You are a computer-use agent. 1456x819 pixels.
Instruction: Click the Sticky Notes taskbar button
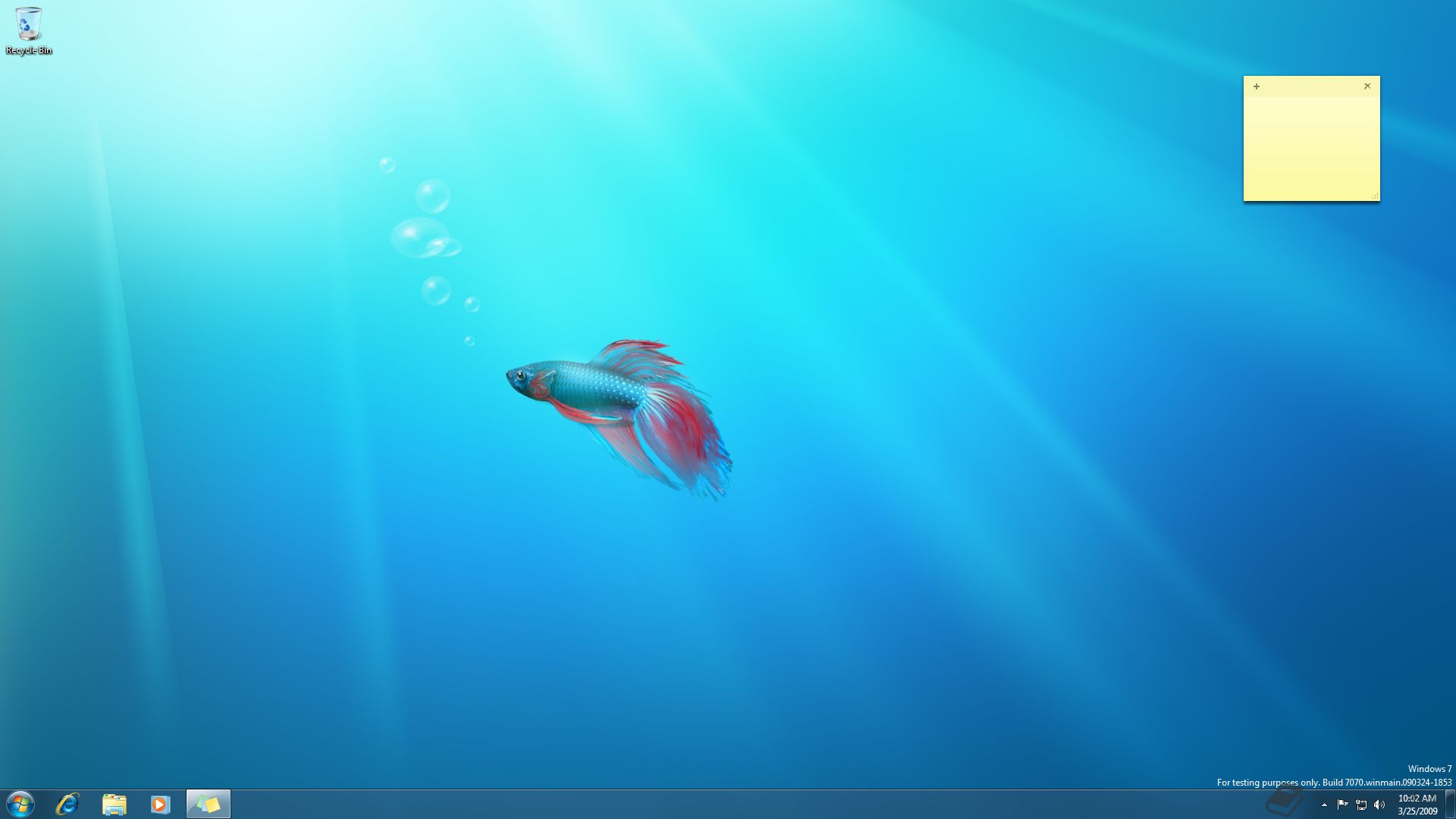point(208,804)
